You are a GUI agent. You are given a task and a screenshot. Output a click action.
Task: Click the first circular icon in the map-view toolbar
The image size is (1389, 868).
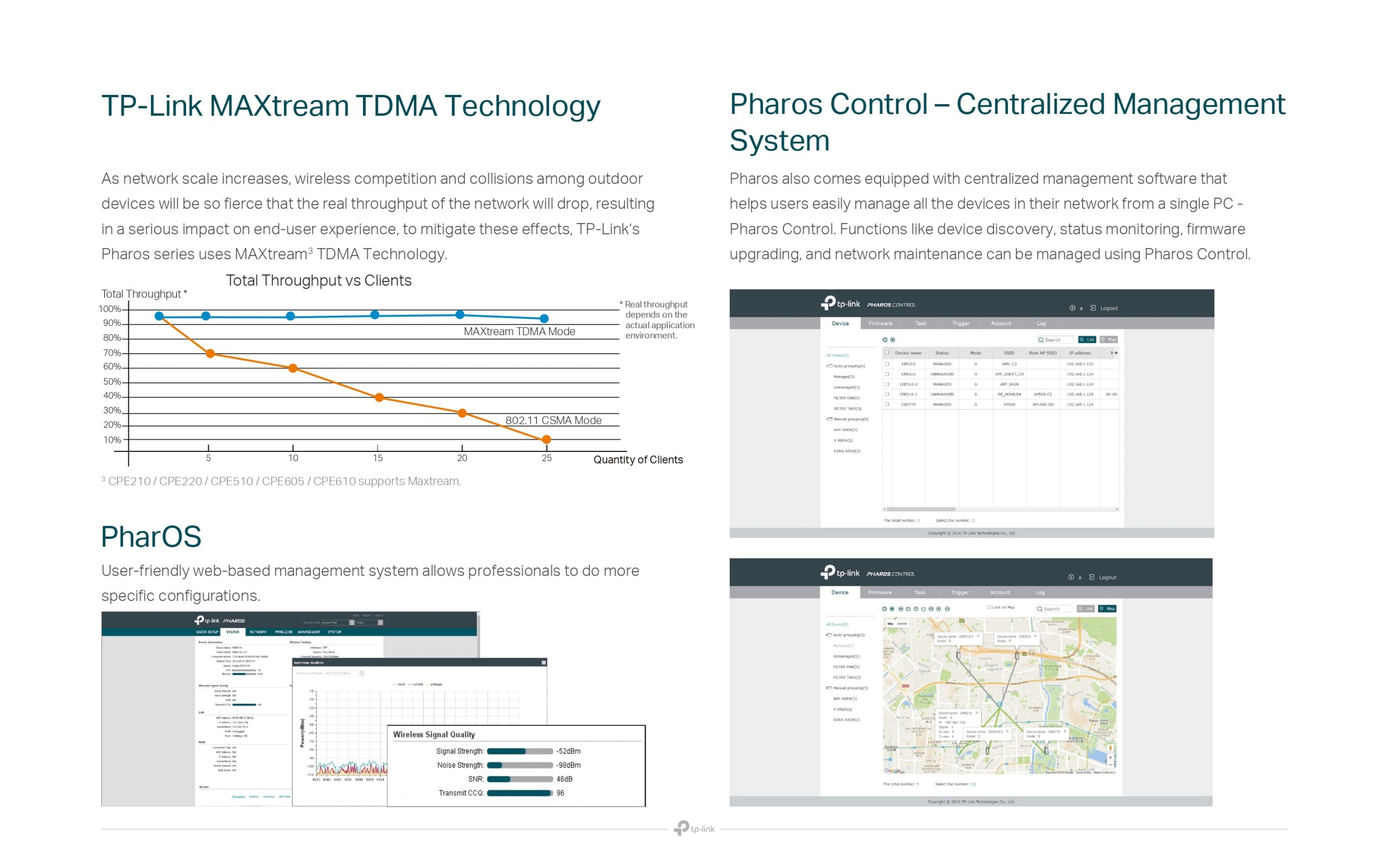pos(885,609)
